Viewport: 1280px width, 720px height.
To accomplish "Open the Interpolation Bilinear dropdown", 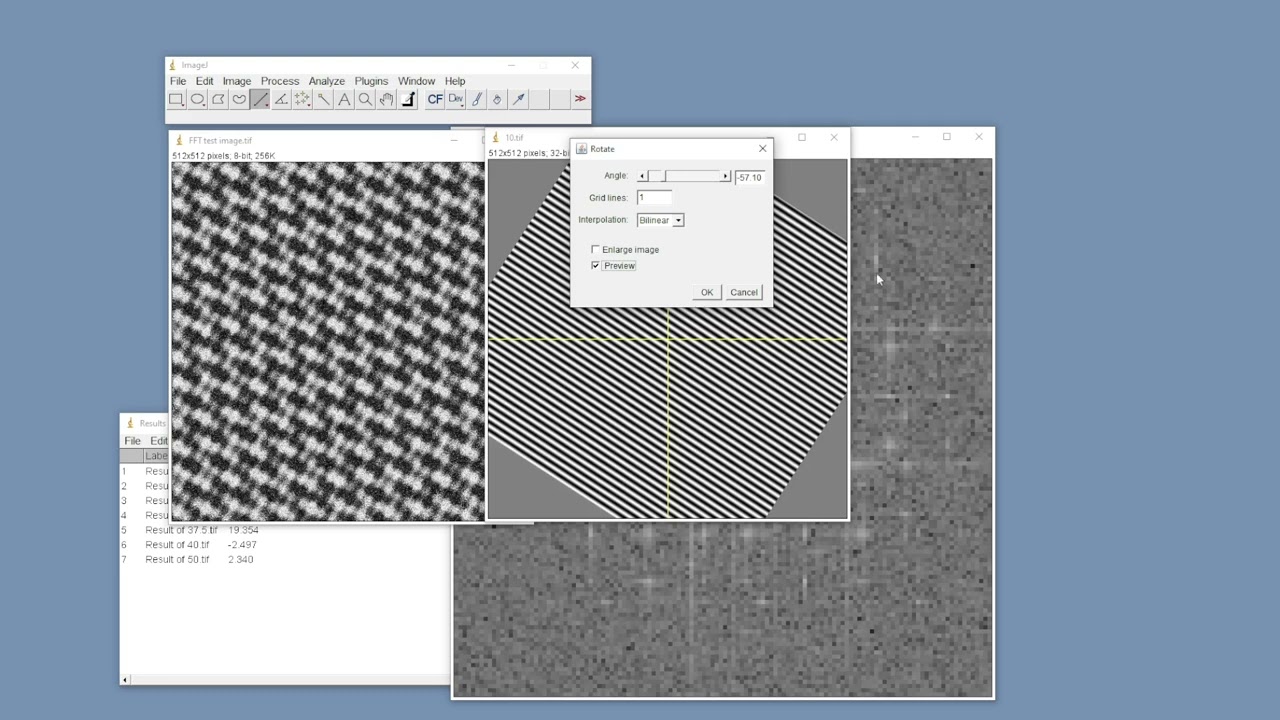I will pyautogui.click(x=660, y=220).
